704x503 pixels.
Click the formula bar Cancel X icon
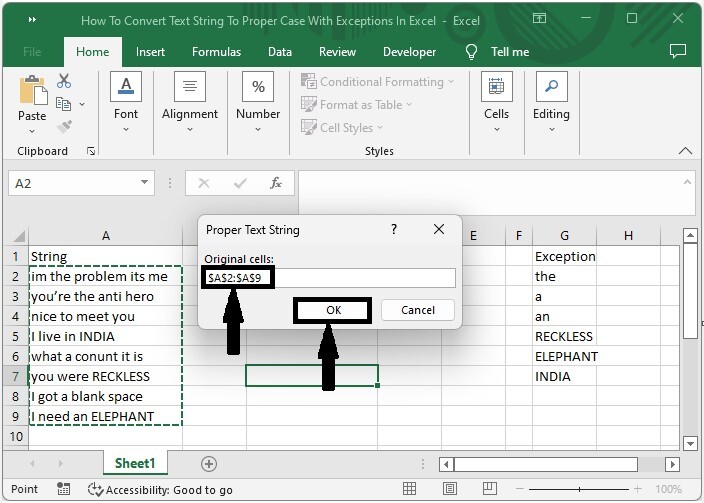click(x=204, y=183)
